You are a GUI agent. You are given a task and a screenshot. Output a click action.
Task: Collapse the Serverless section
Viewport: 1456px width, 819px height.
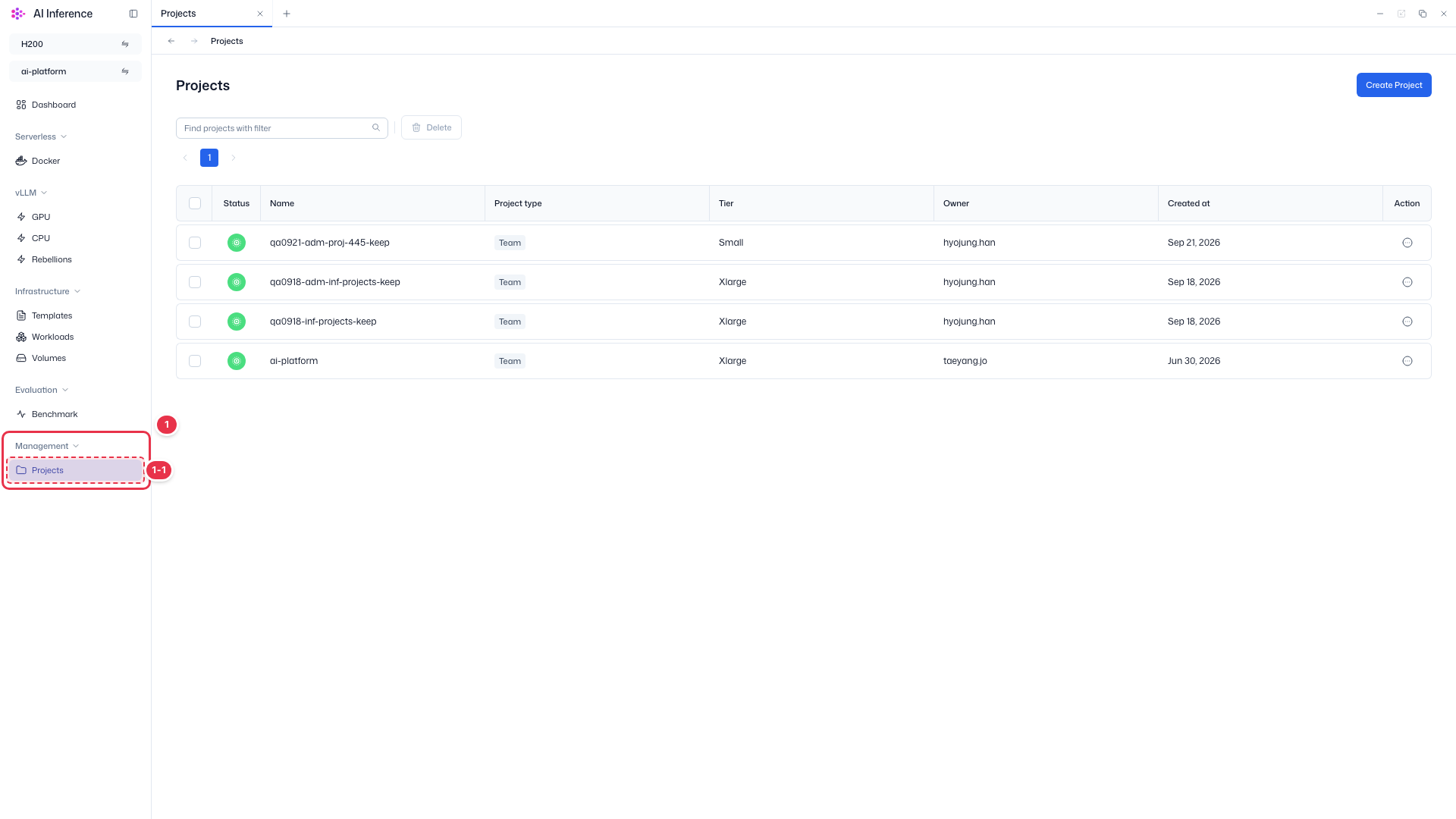(x=41, y=136)
